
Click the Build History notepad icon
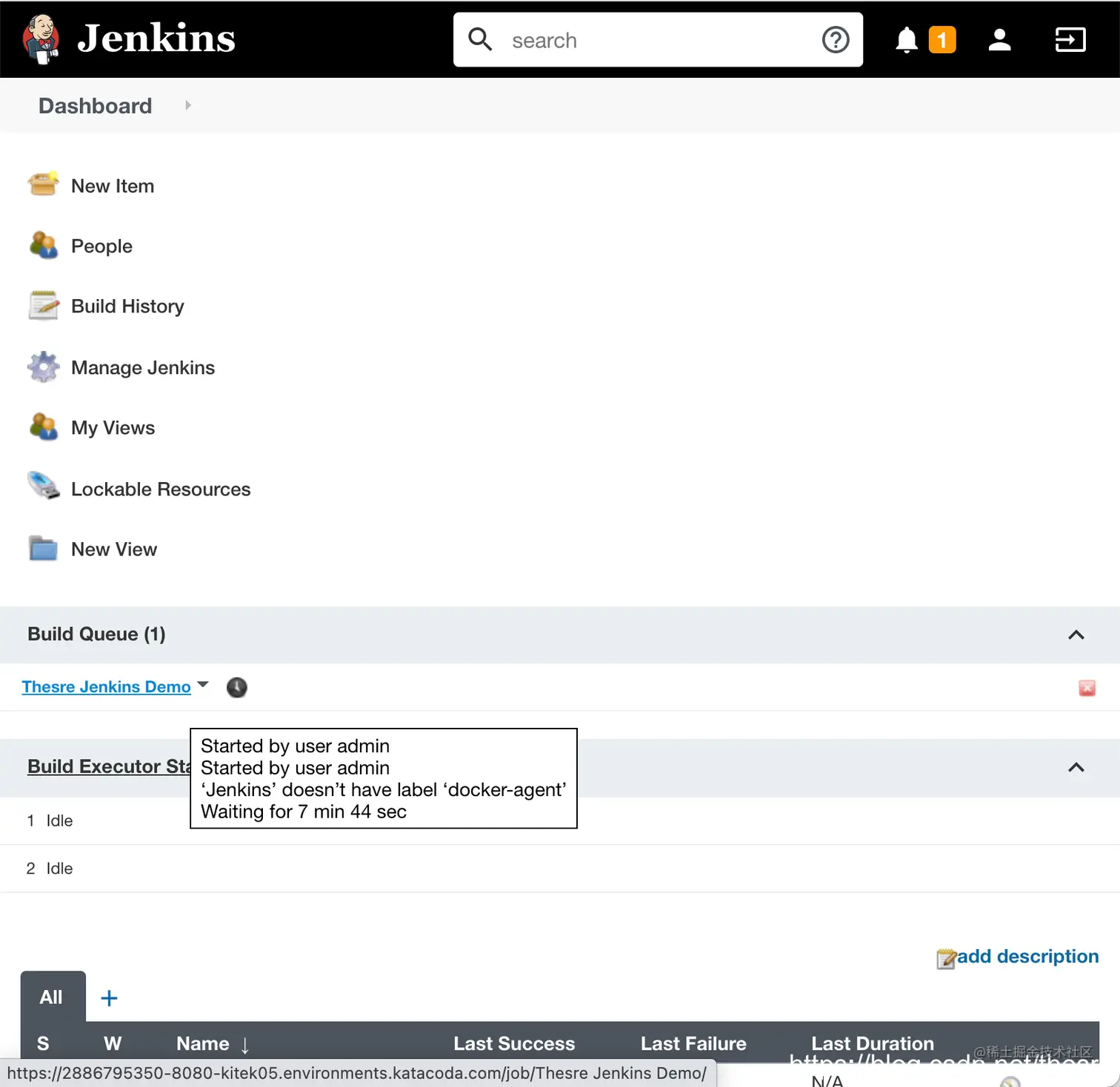44,305
